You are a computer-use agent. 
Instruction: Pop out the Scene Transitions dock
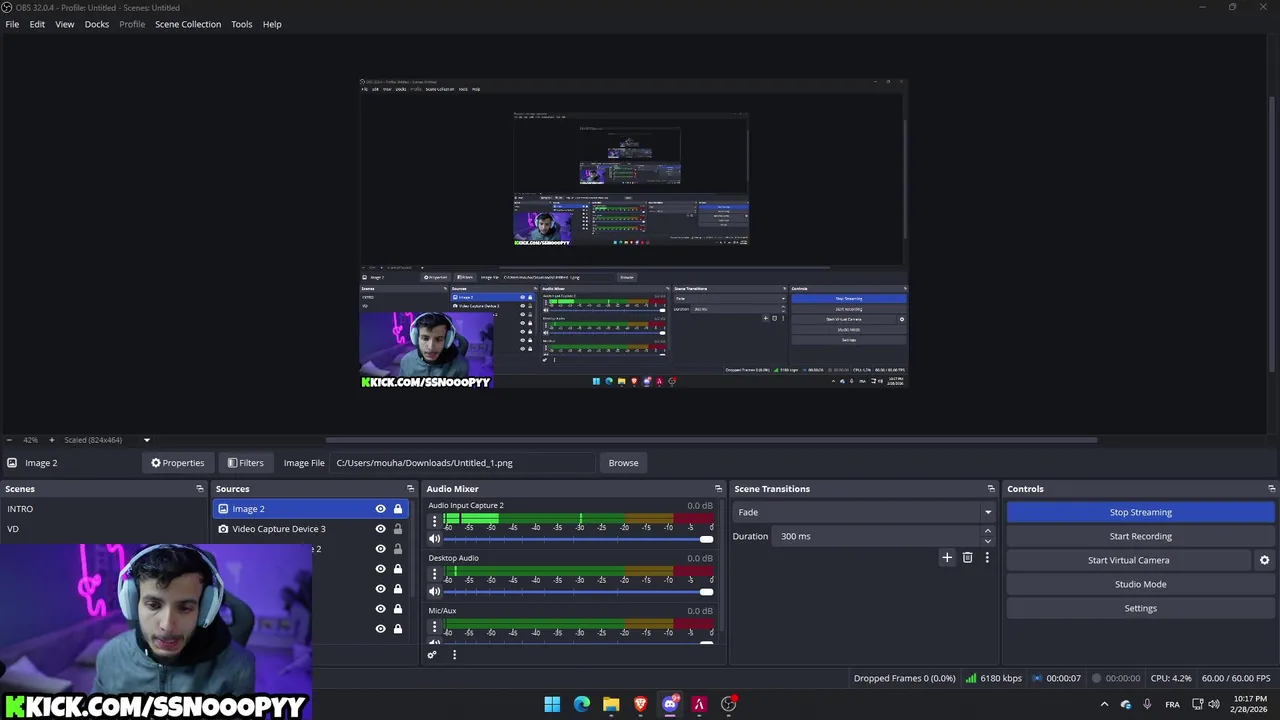(991, 489)
